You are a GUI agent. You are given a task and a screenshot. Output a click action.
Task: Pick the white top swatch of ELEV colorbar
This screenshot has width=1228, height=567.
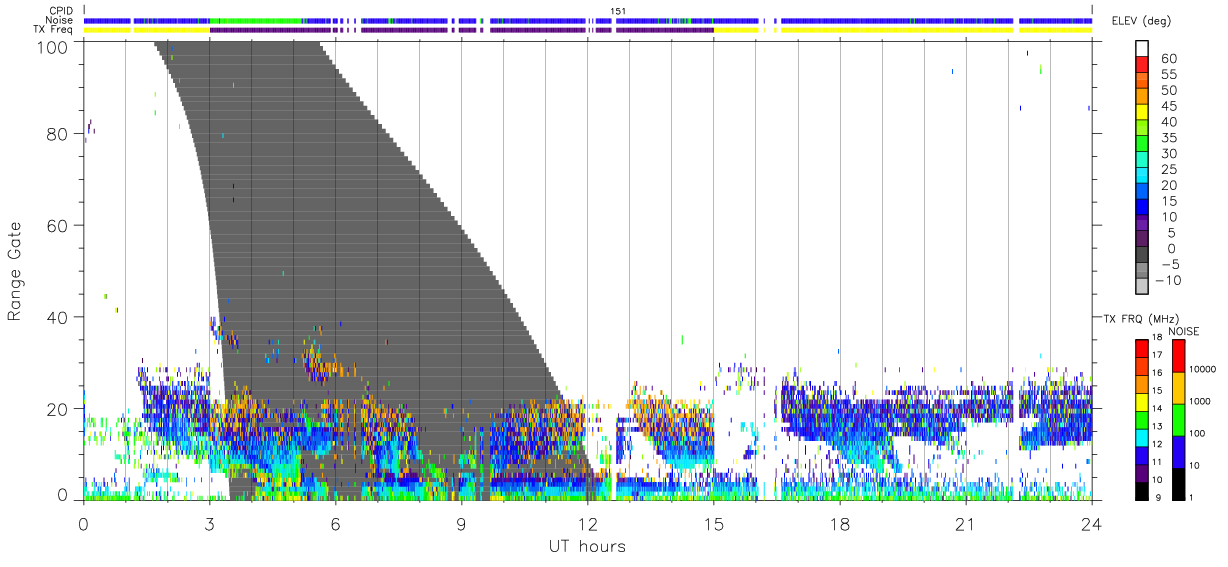point(1141,49)
